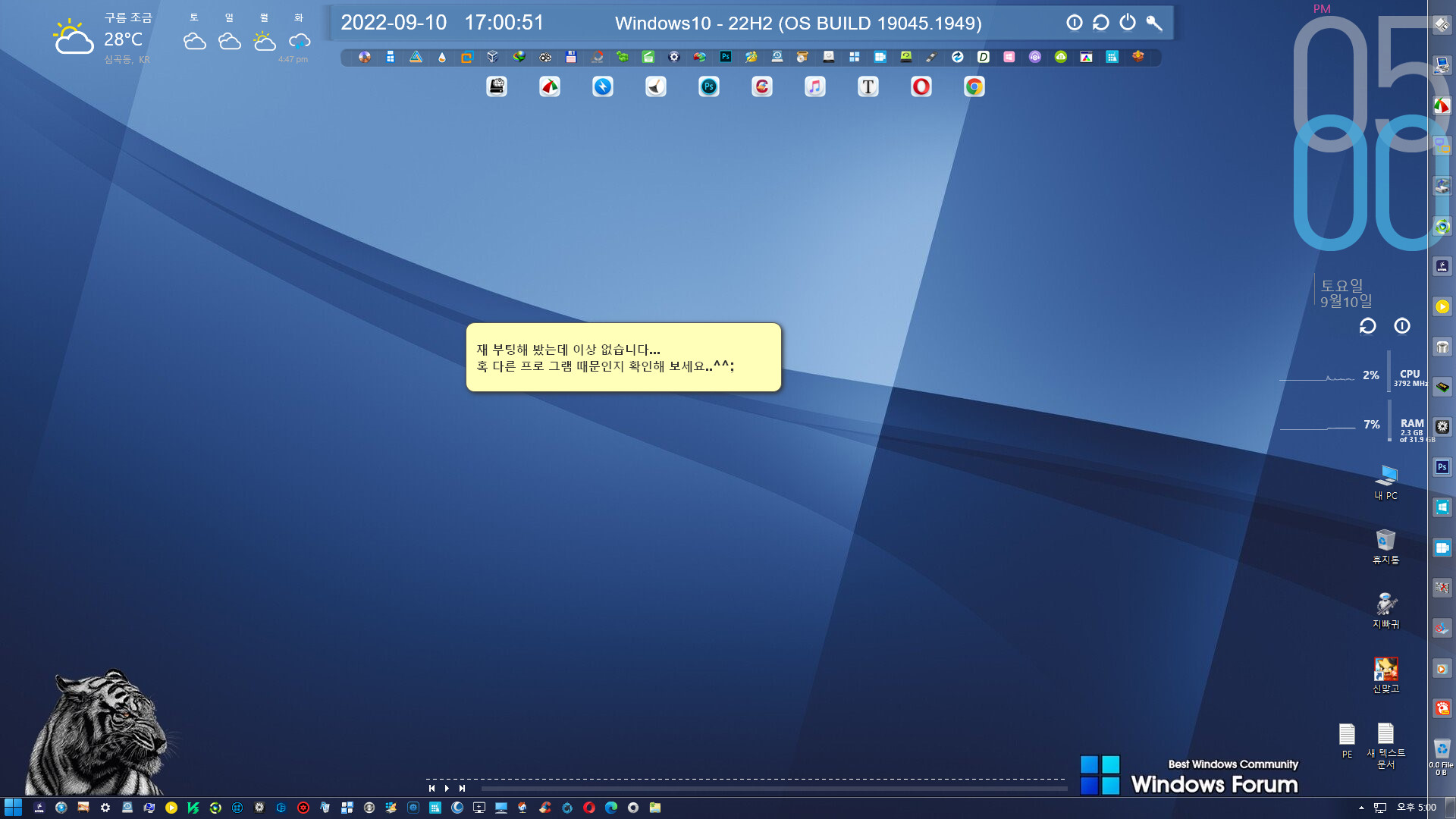Click the floppy disk icon in top toolbar
1456x819 pixels.
(x=571, y=57)
